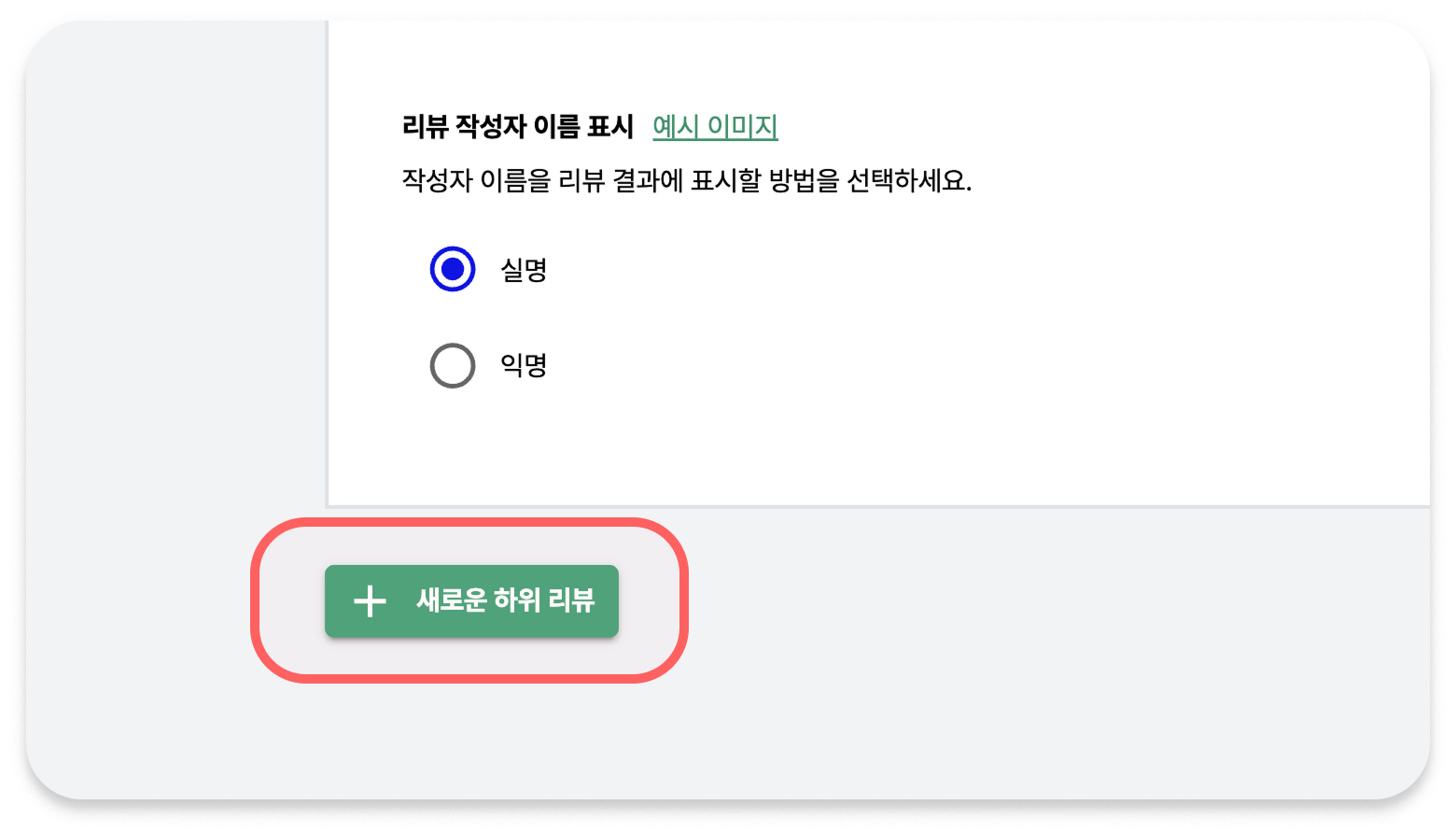This screenshot has width=1456, height=833.
Task: Add a new sub-review with green button
Action: pyautogui.click(x=471, y=601)
